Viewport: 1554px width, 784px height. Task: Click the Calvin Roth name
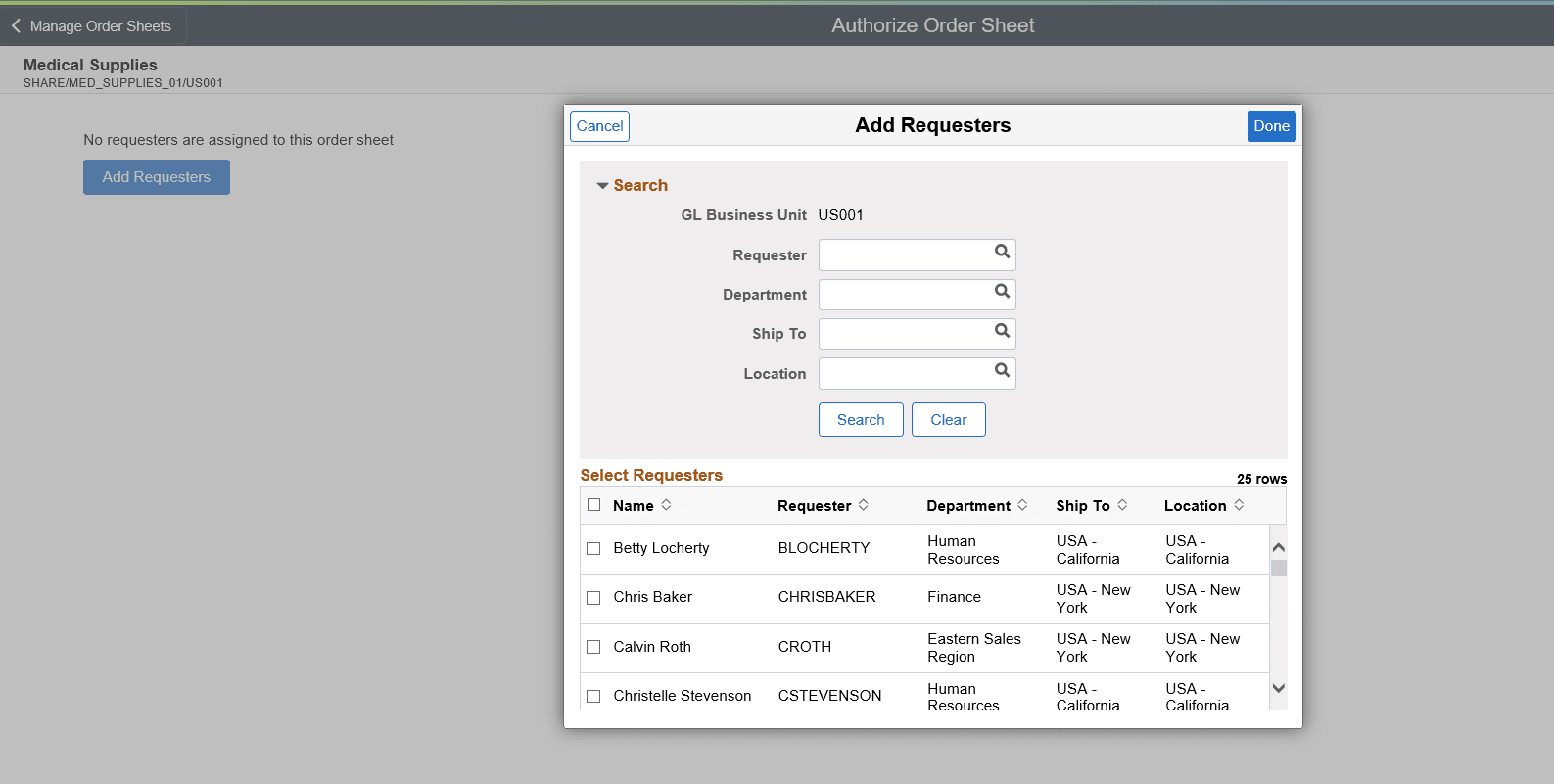(652, 647)
